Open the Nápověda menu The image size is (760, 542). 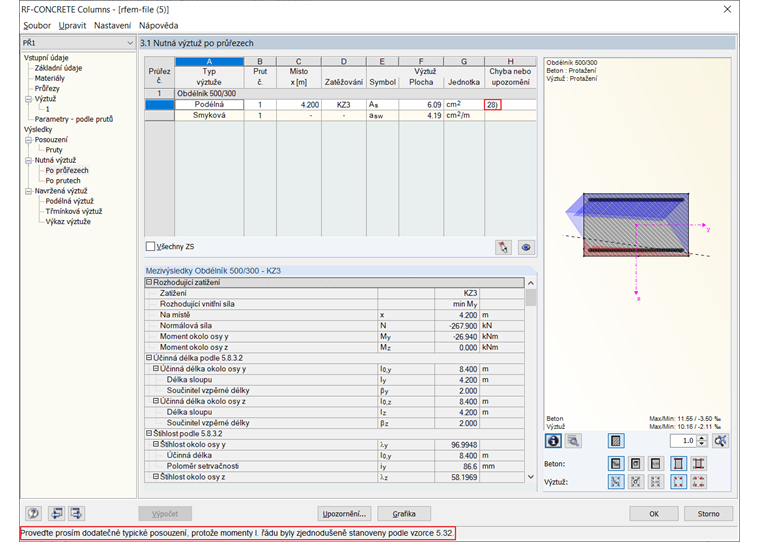point(158,26)
